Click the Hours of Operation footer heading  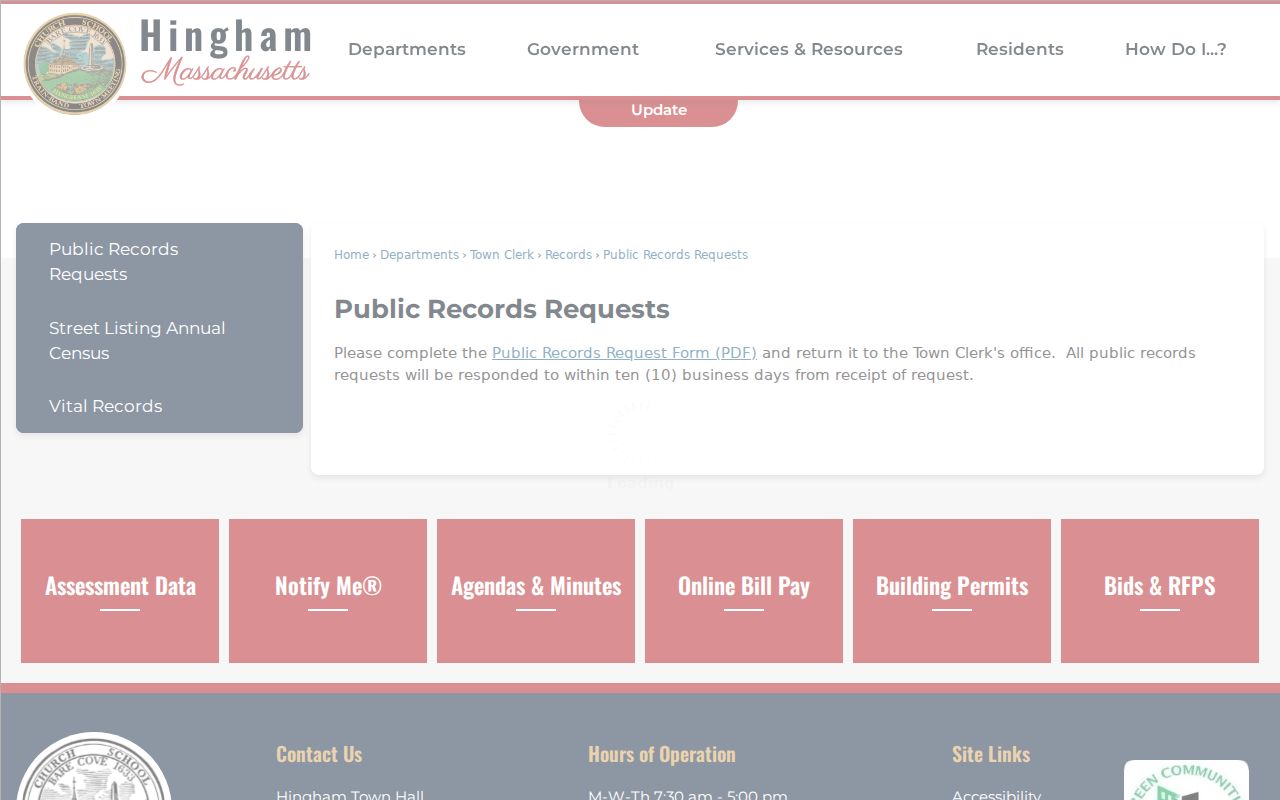coord(662,755)
